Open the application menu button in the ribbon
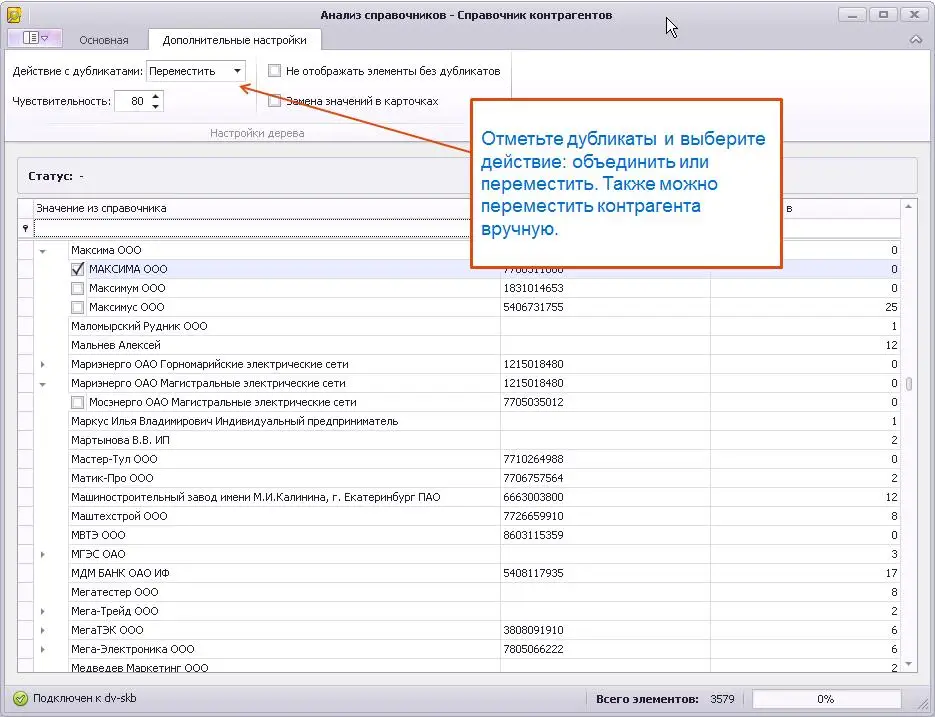The width and height of the screenshot is (935, 717). pyautogui.click(x=35, y=39)
